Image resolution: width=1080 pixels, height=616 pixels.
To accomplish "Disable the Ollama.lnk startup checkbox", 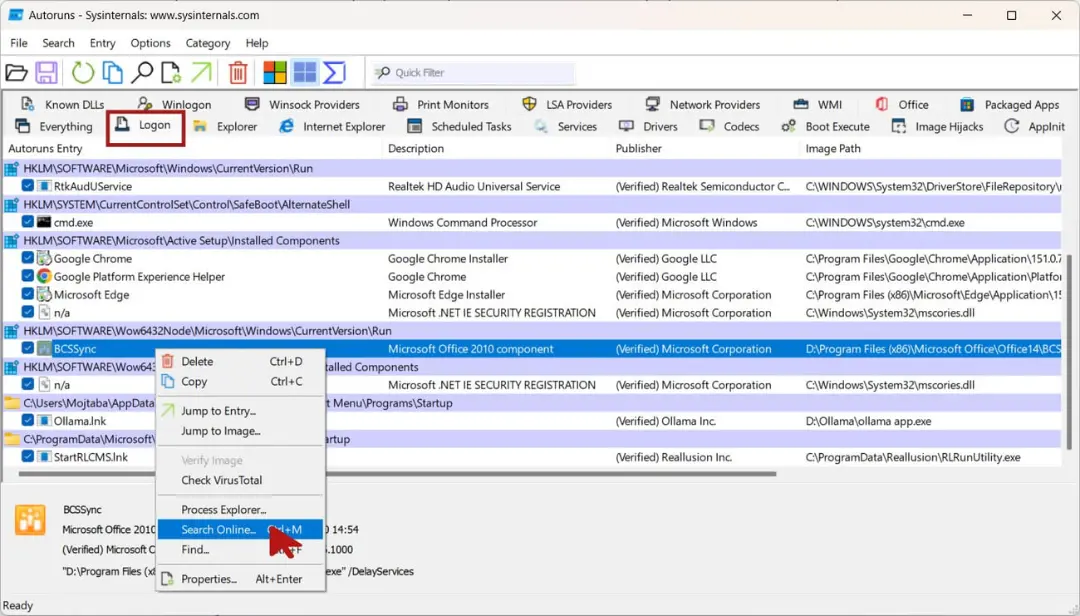I will (x=28, y=420).
